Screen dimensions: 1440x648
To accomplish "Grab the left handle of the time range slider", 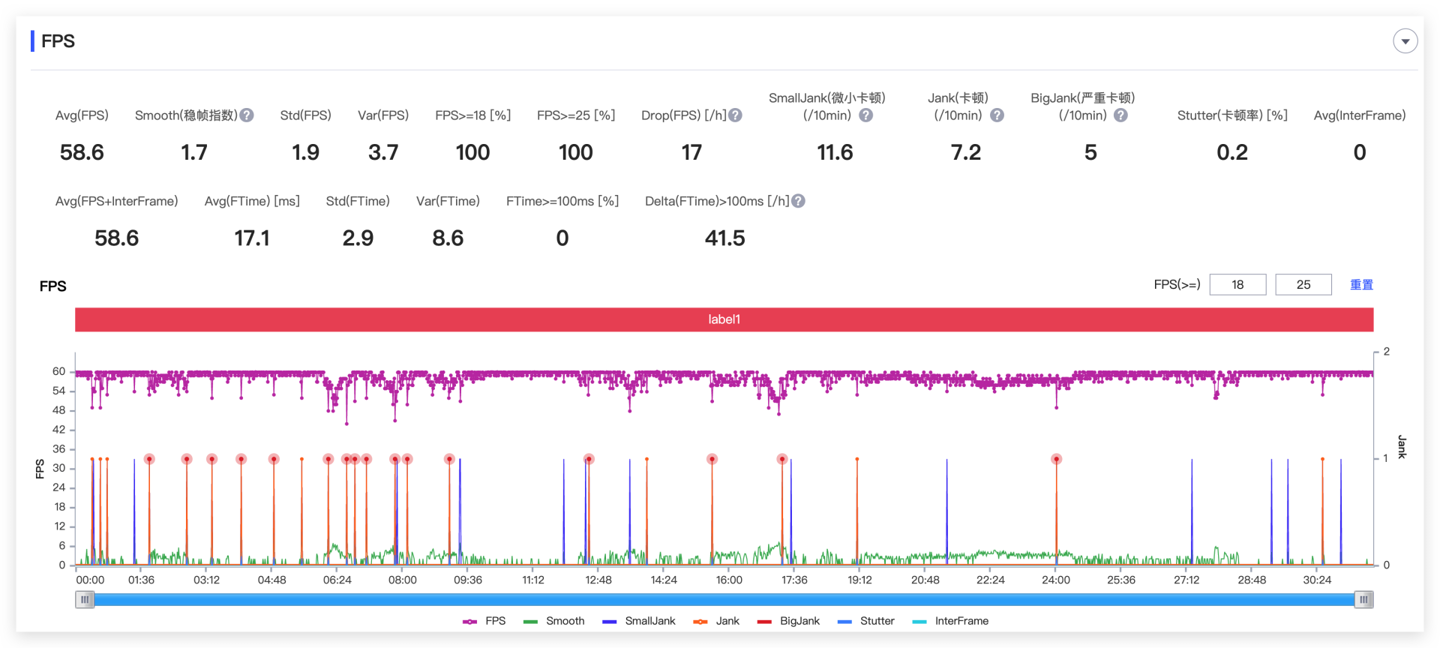I will click(86, 600).
